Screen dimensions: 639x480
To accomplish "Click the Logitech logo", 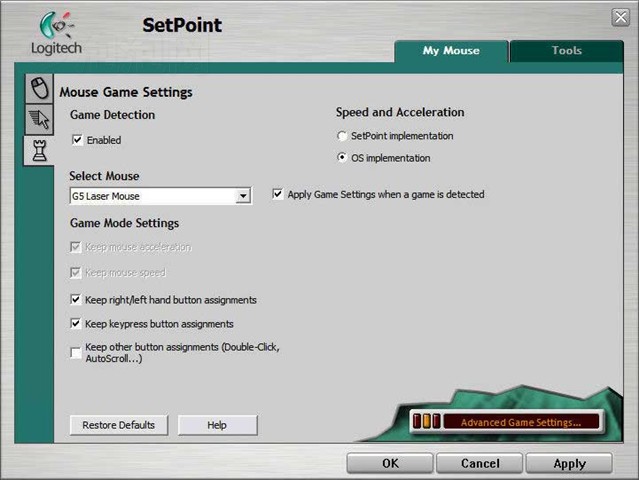I will pyautogui.click(x=56, y=33).
